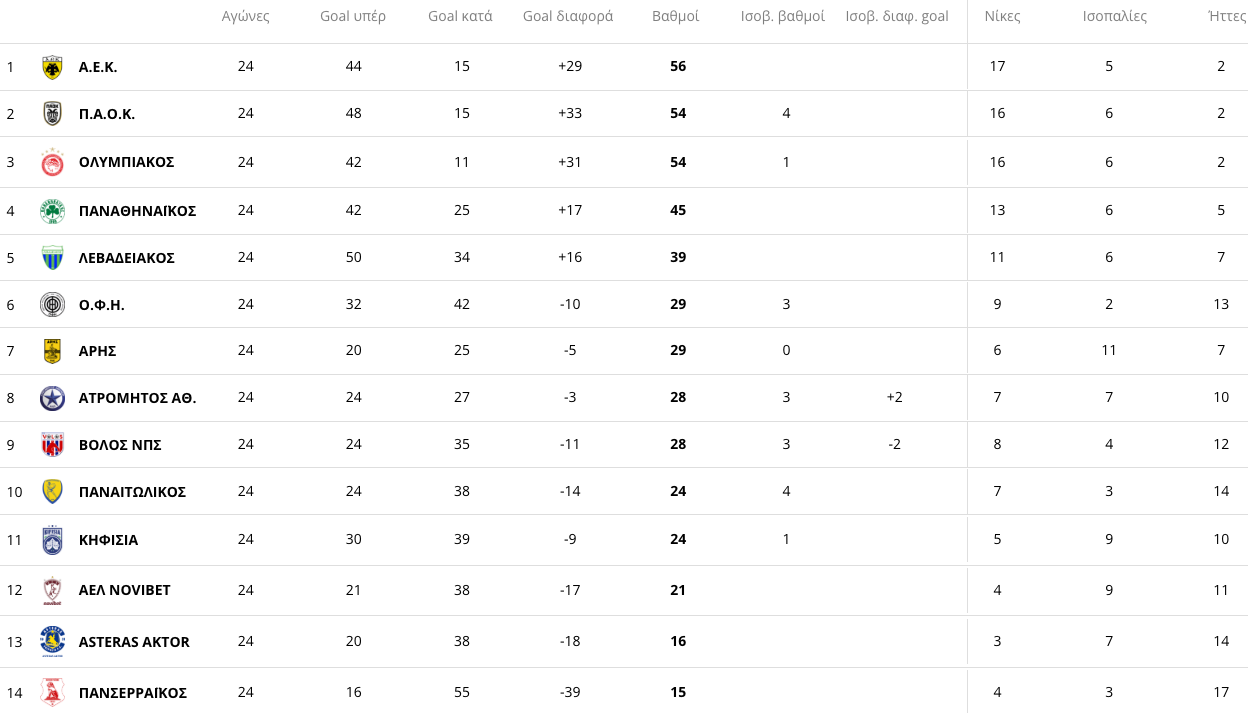Image resolution: width=1248 pixels, height=713 pixels.
Task: Click the Βόλος ΝΠΣ team crest
Action: point(52,445)
